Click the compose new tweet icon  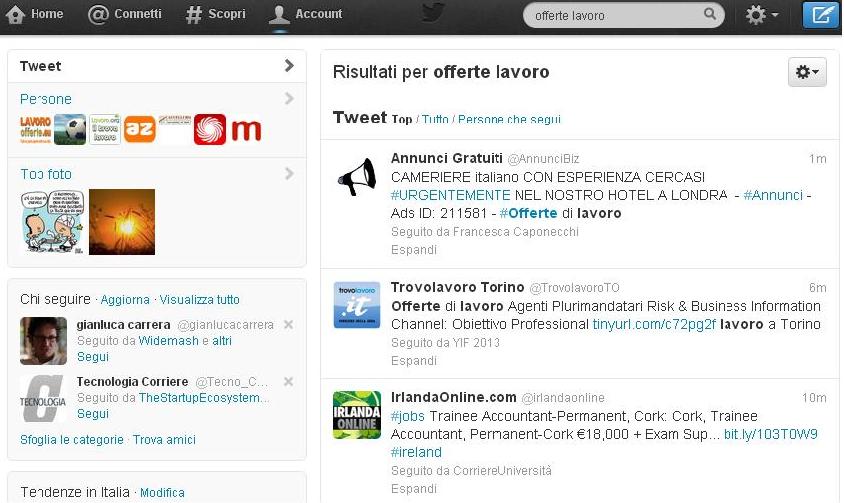(821, 15)
